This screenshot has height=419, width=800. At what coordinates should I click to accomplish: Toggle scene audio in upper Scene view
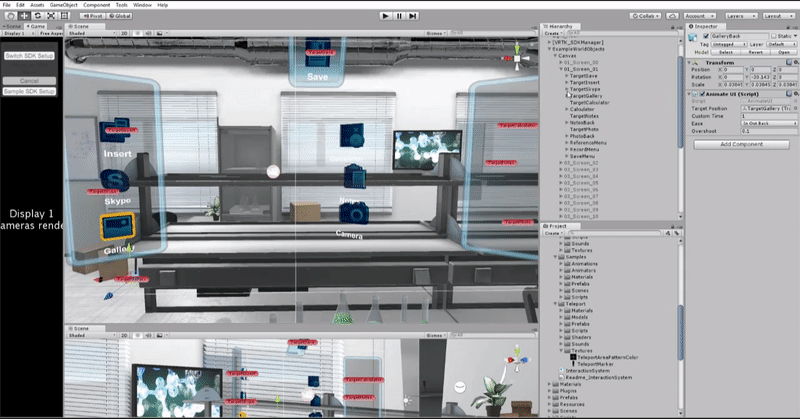[x=148, y=33]
